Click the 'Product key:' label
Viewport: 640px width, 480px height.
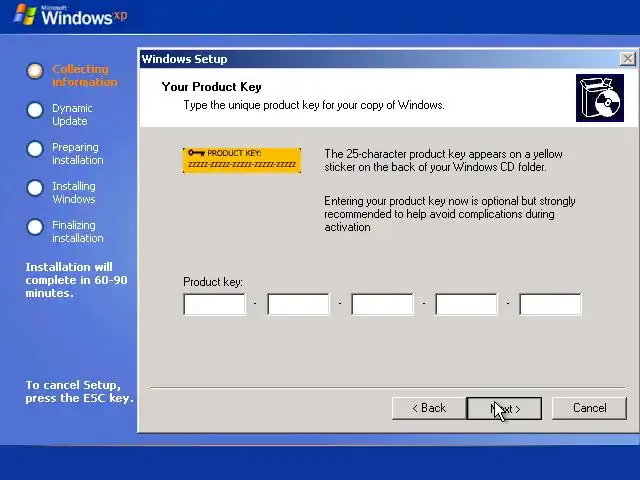[x=213, y=282]
